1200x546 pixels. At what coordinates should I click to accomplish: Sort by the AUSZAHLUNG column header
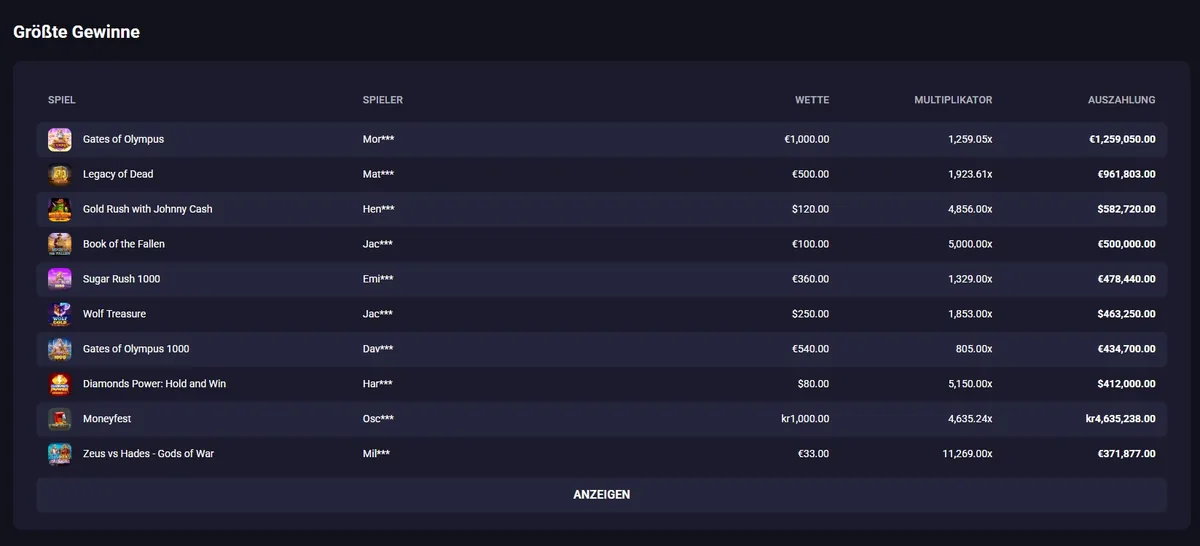pos(1122,100)
